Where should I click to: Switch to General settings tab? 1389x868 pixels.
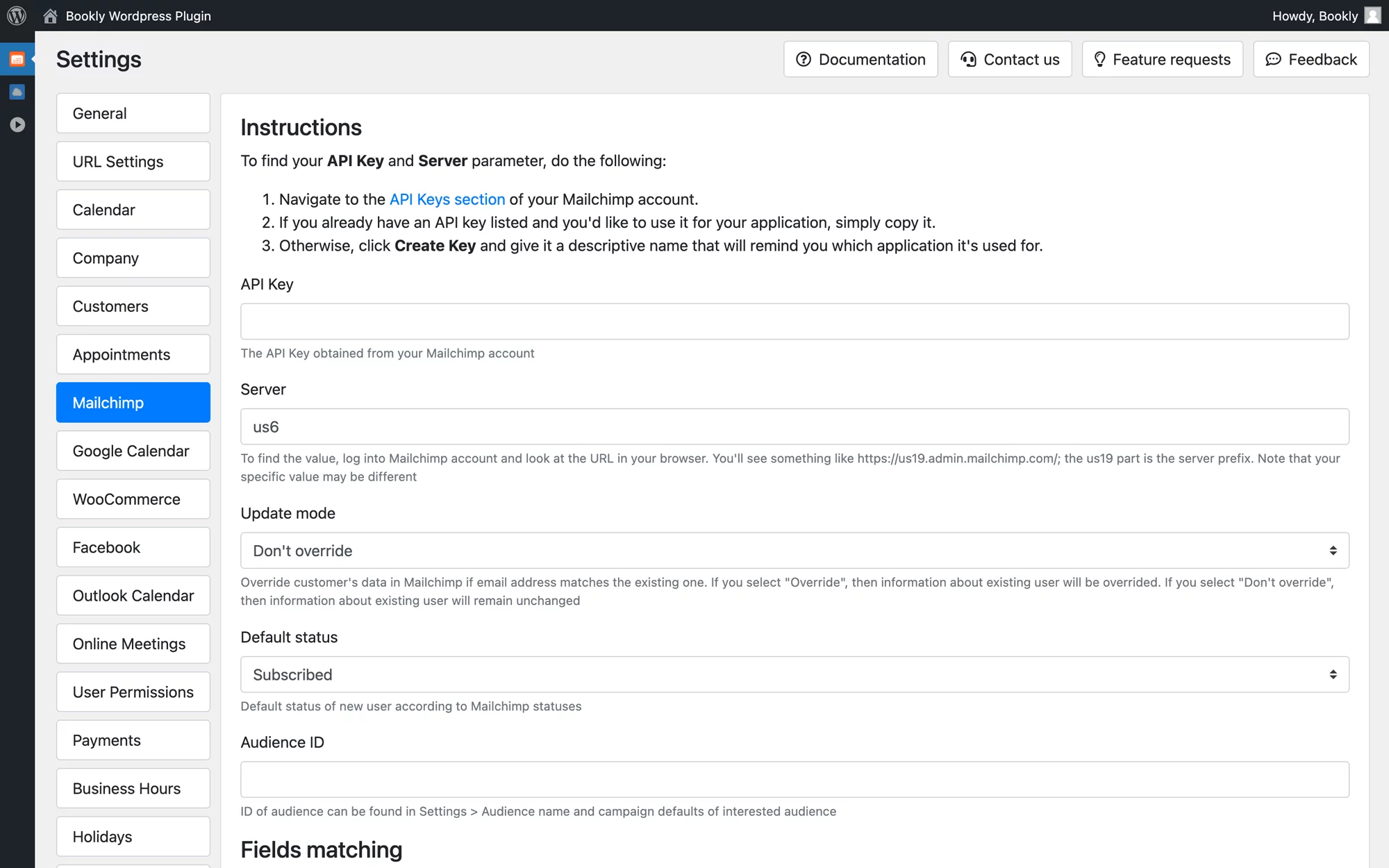[x=133, y=113]
